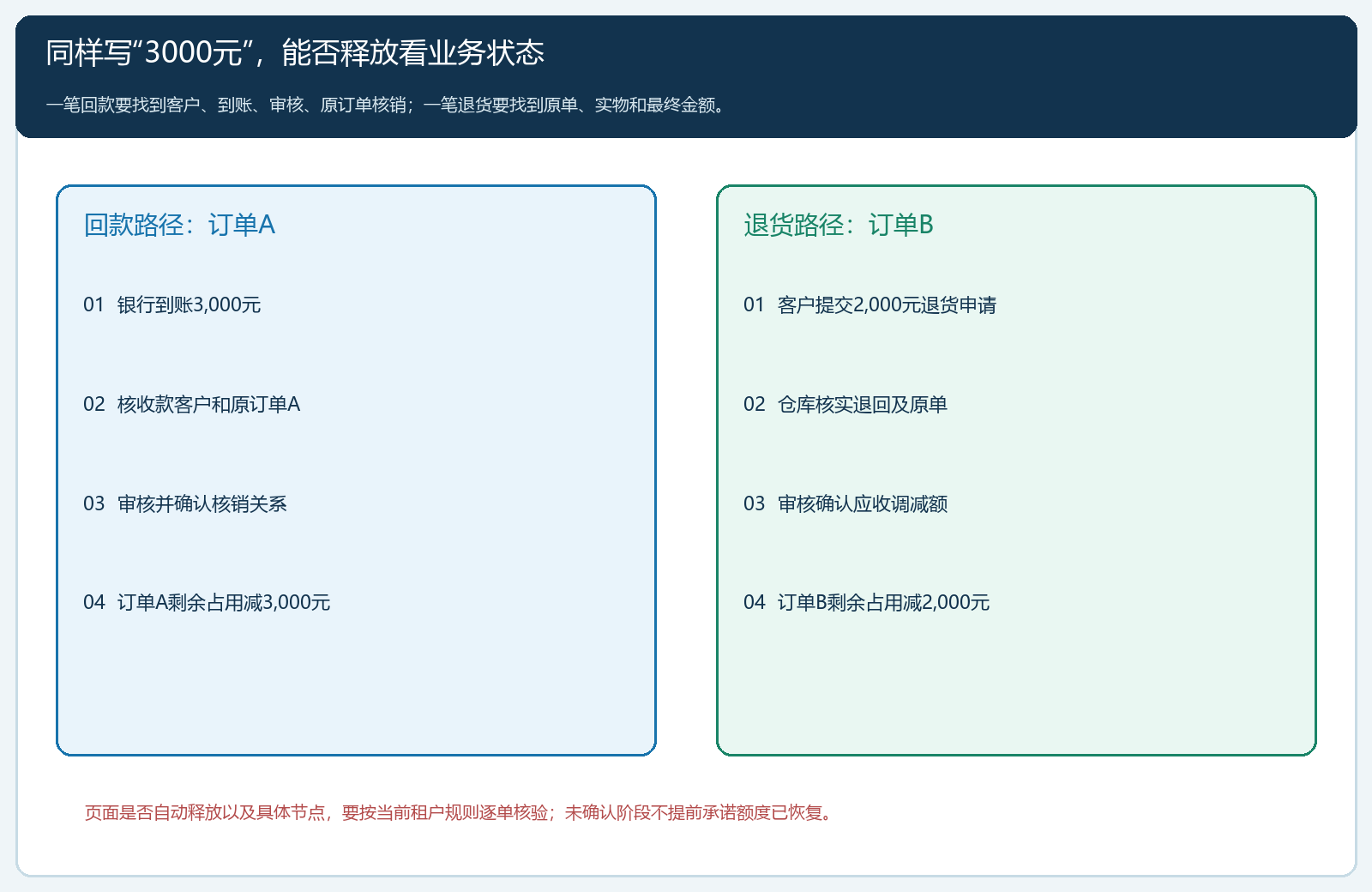Click step 审核确认应收调减额
This screenshot has width=1372, height=892.
845,503
